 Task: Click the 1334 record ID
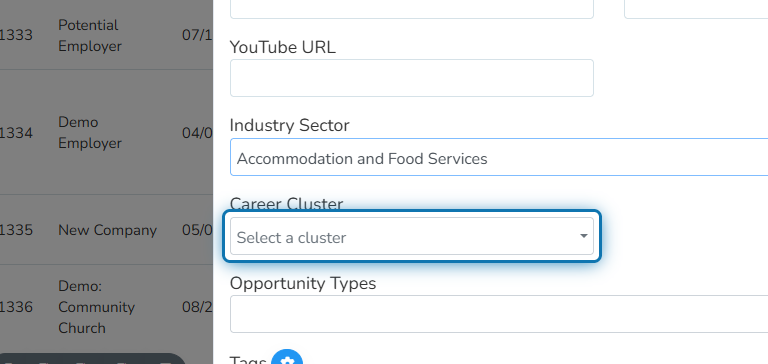pos(16,133)
